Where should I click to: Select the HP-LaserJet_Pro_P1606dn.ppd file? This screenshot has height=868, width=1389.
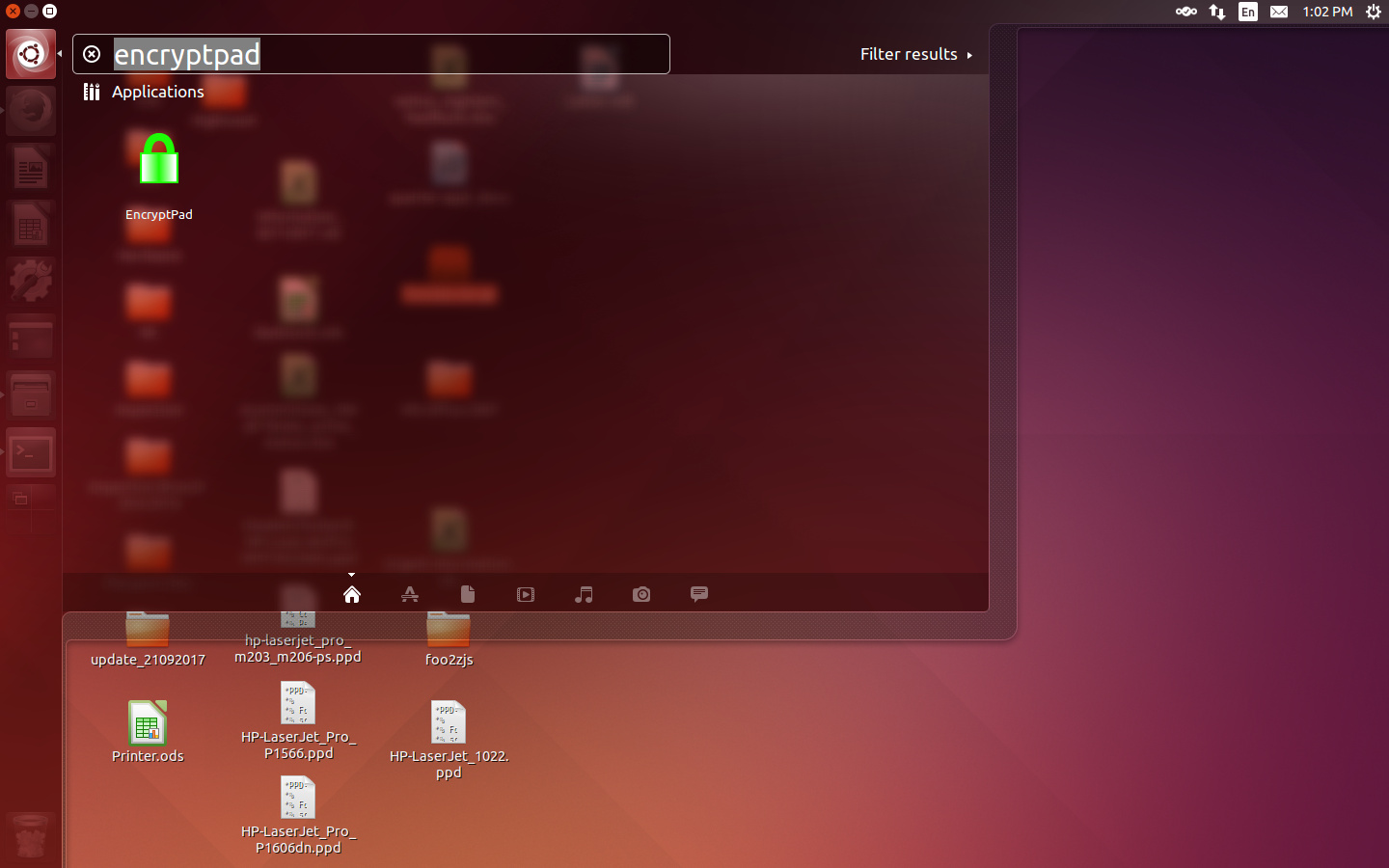(298, 815)
